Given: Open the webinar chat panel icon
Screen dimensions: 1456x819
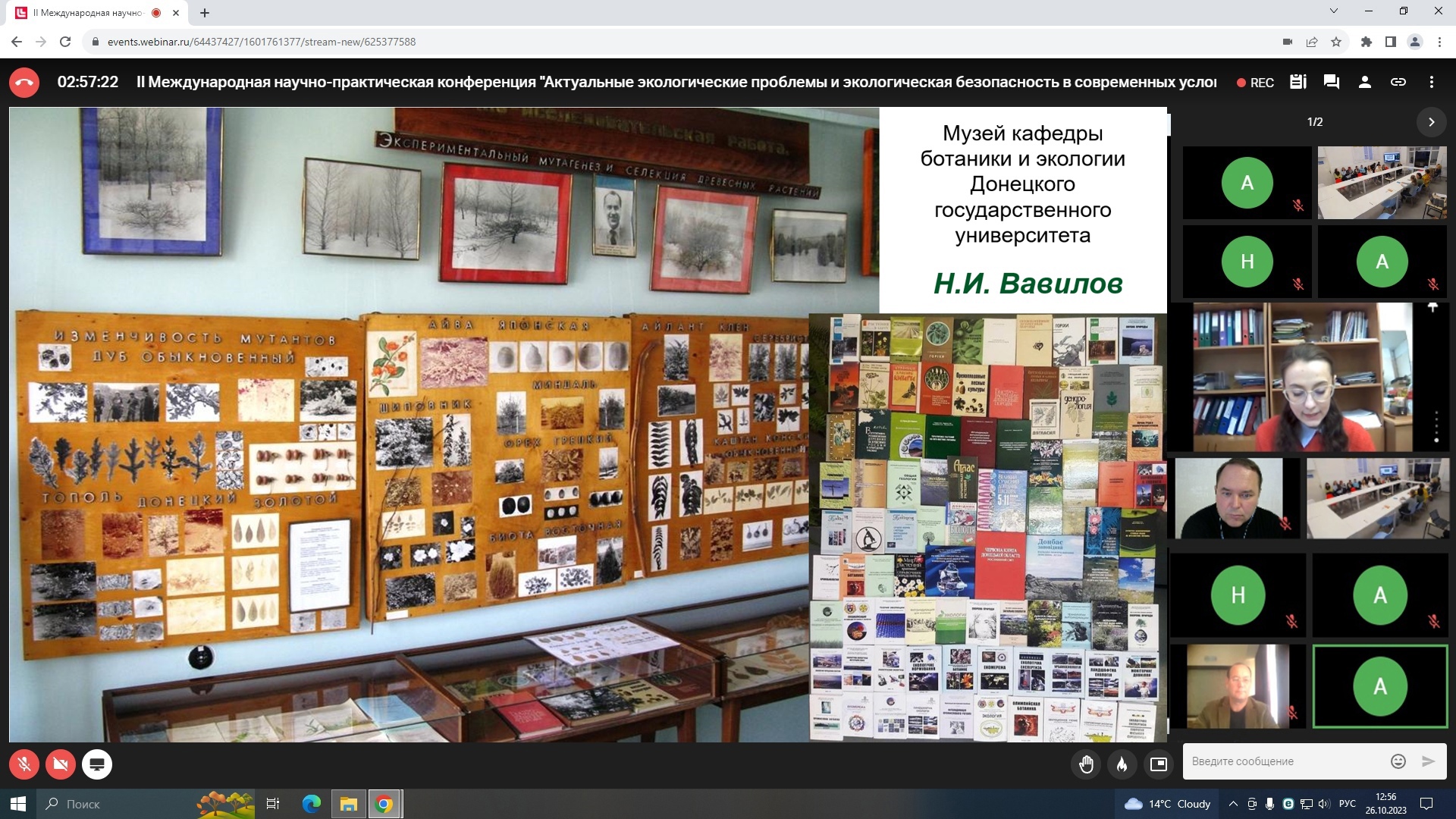Looking at the screenshot, I should 1332,82.
